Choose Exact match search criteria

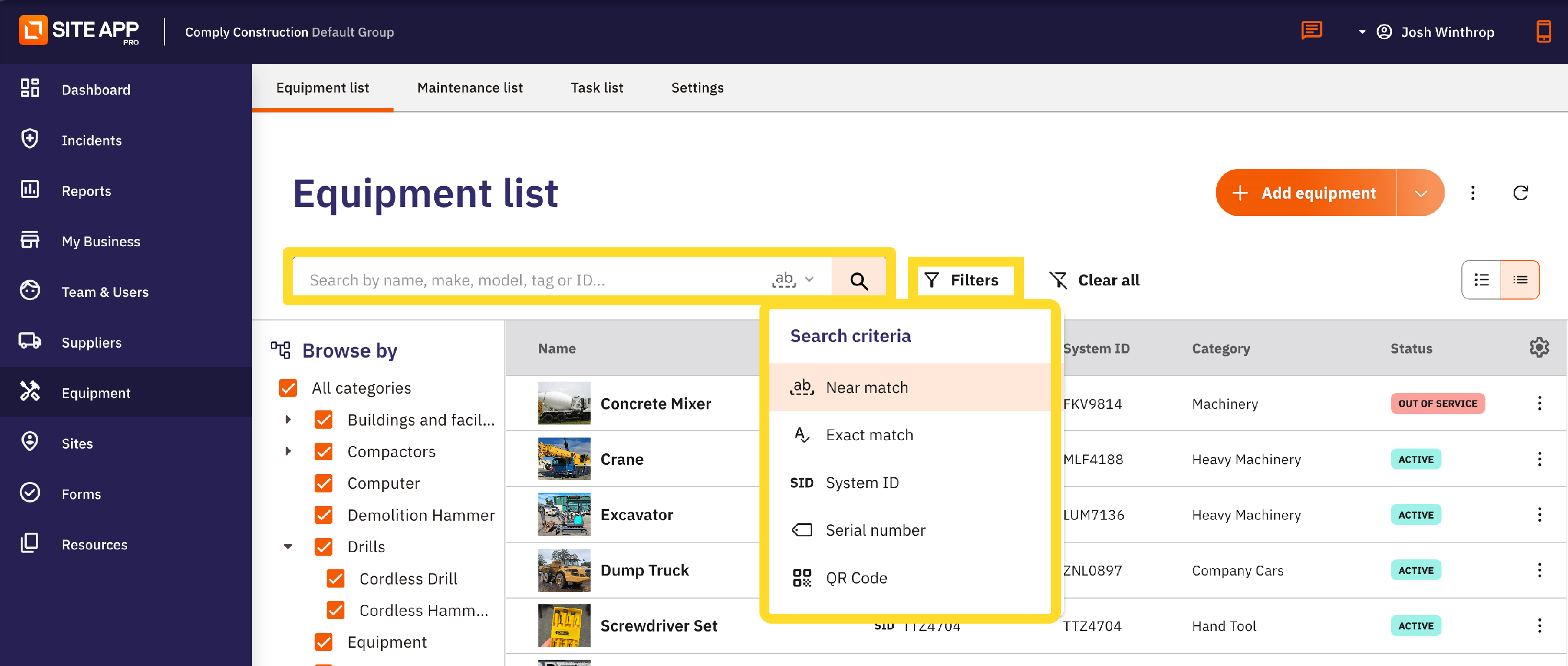[x=910, y=434]
